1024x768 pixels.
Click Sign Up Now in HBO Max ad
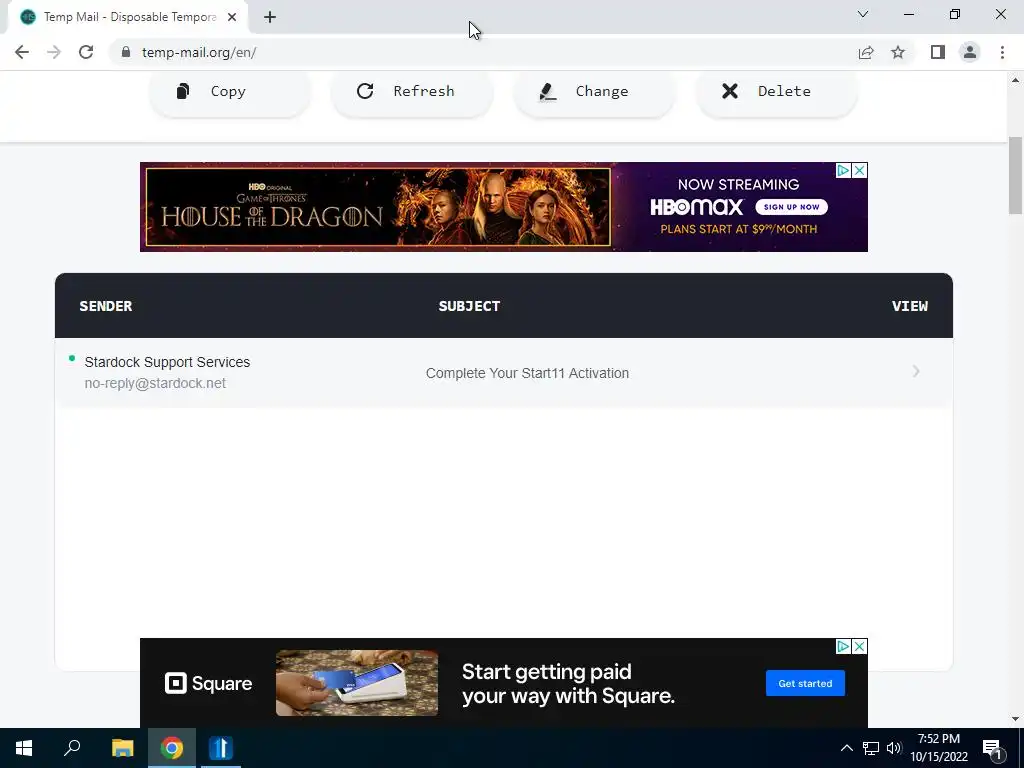coord(792,207)
